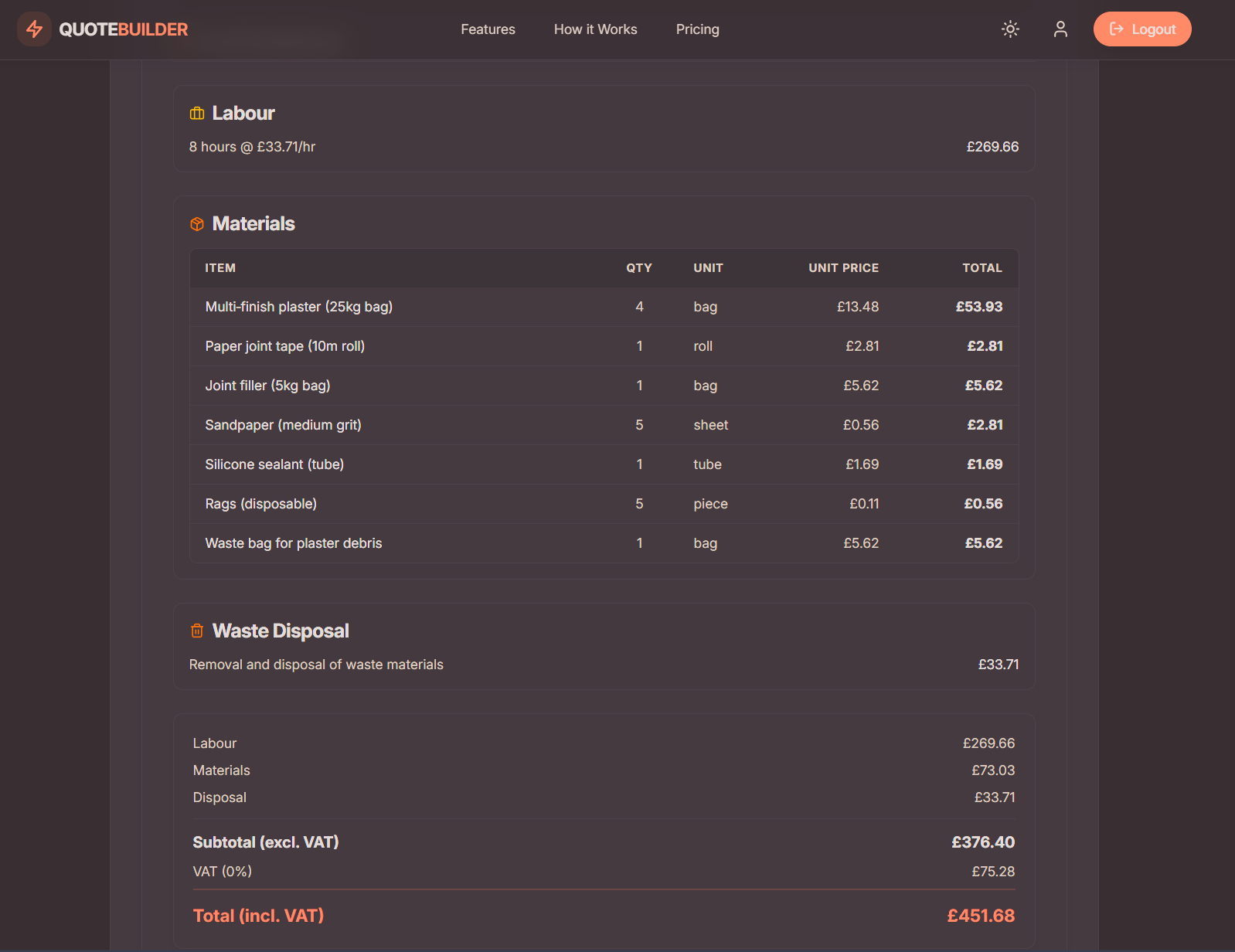Open the How it Works nav item

tap(595, 29)
